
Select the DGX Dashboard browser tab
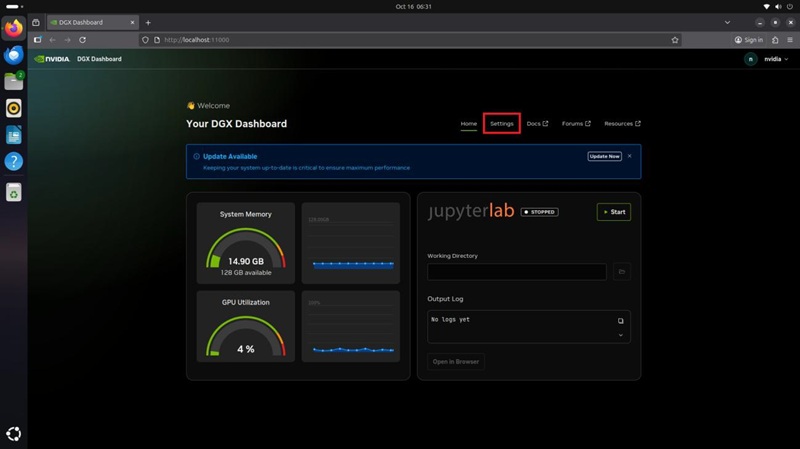click(x=92, y=22)
